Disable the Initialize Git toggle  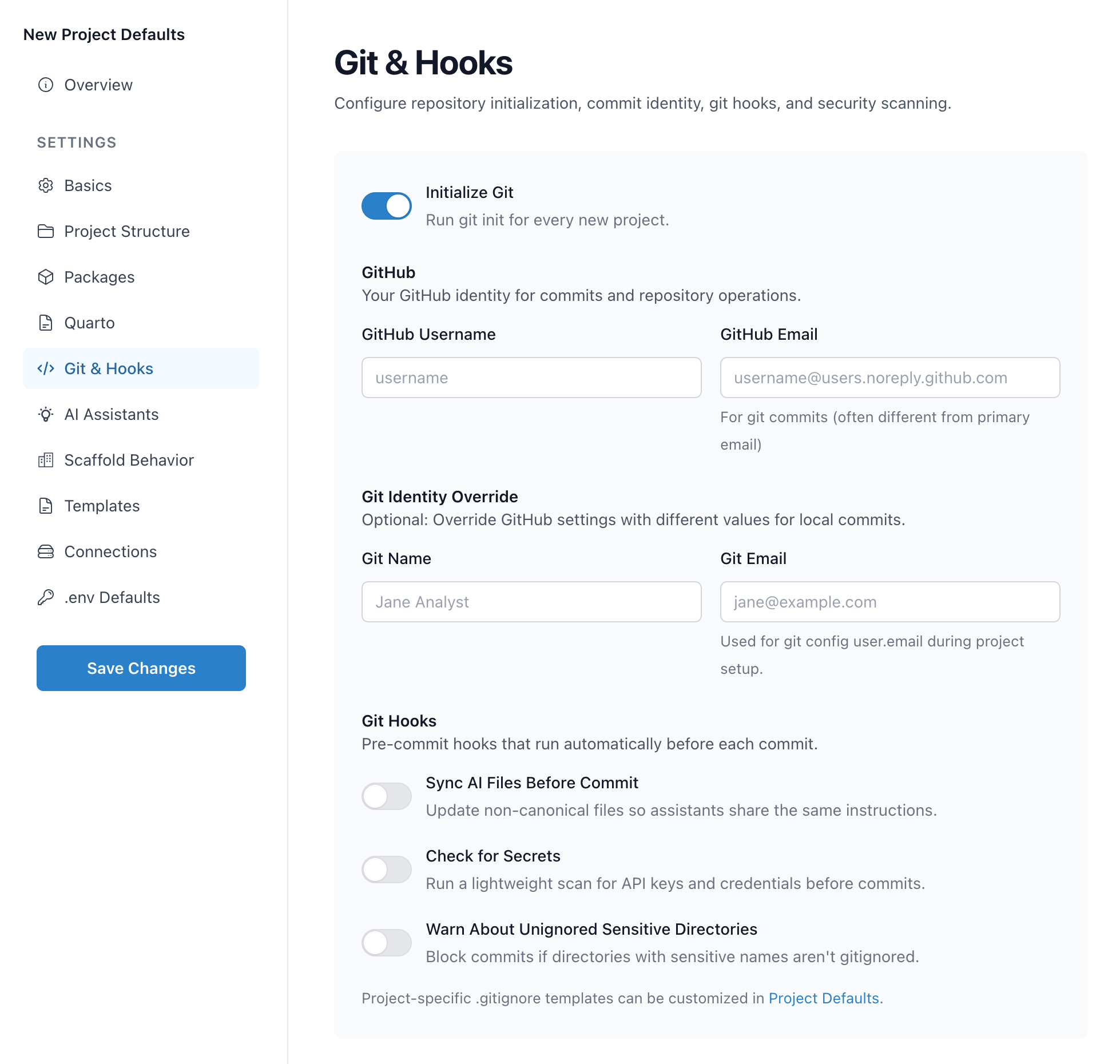(x=386, y=205)
